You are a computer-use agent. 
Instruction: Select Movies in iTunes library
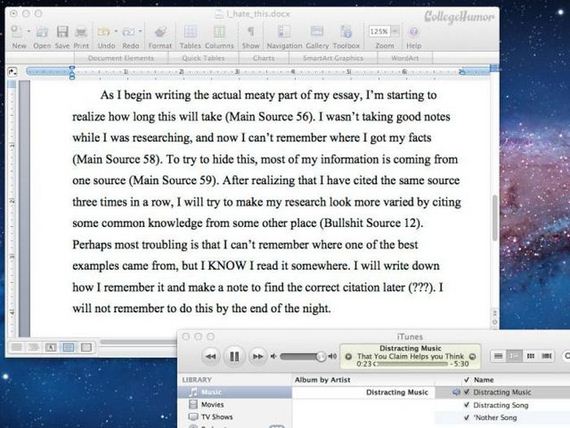click(235, 404)
